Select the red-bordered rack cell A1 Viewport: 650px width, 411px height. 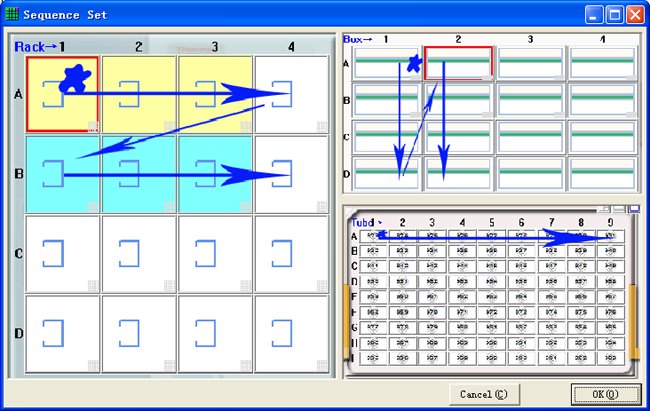(x=62, y=94)
